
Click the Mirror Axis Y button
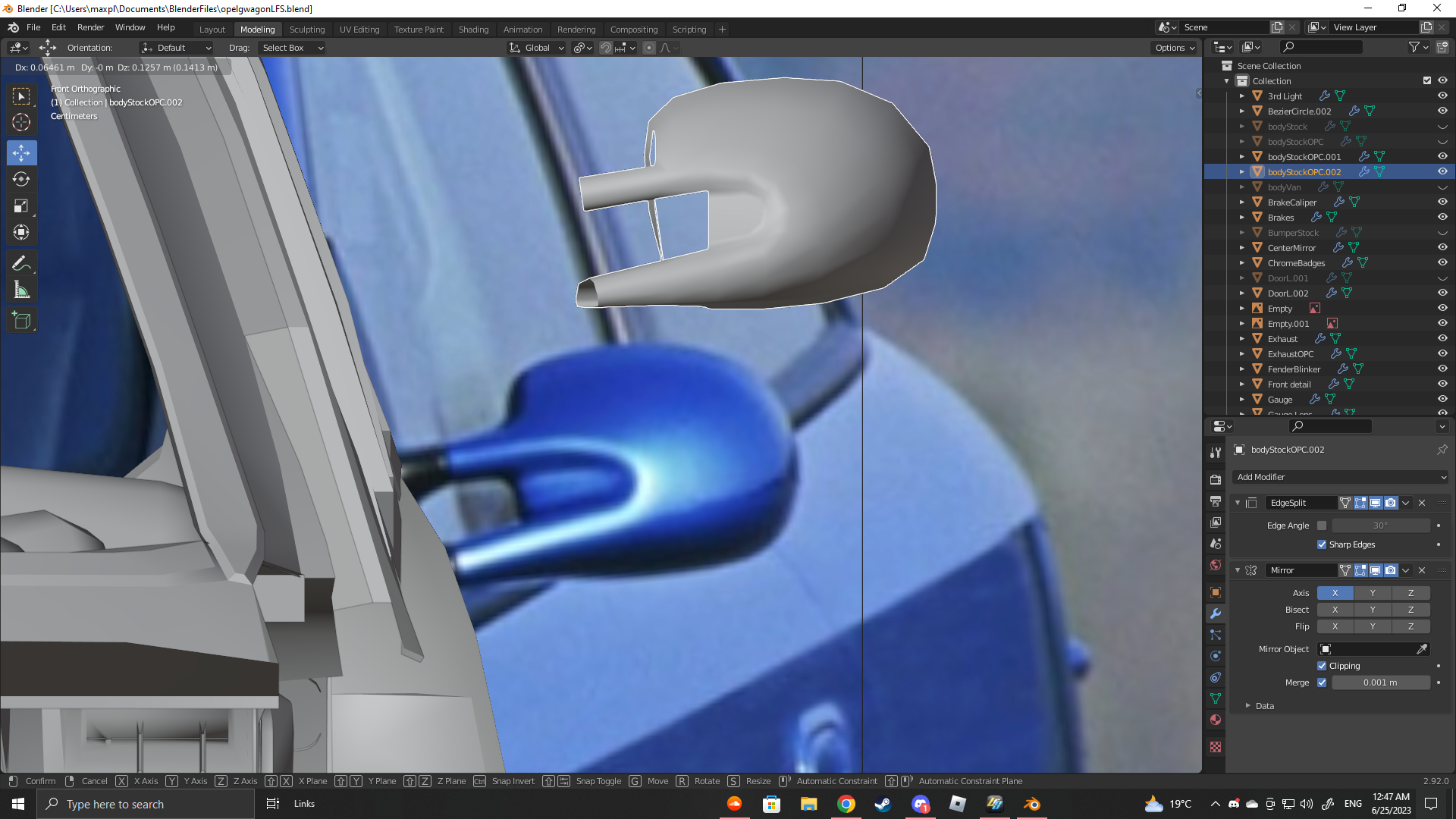[x=1373, y=593]
